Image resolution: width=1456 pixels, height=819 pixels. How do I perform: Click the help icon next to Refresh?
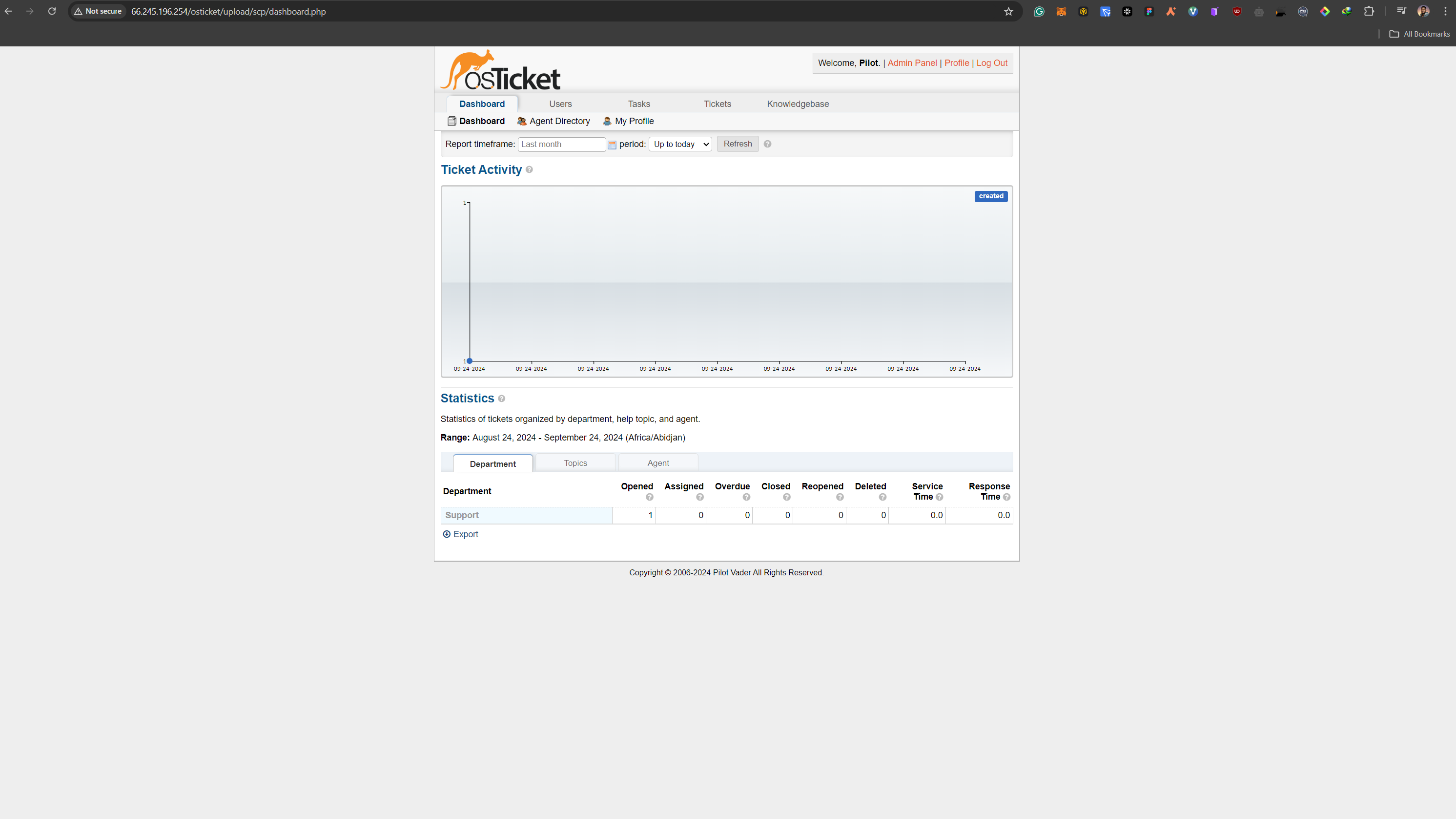[x=768, y=144]
